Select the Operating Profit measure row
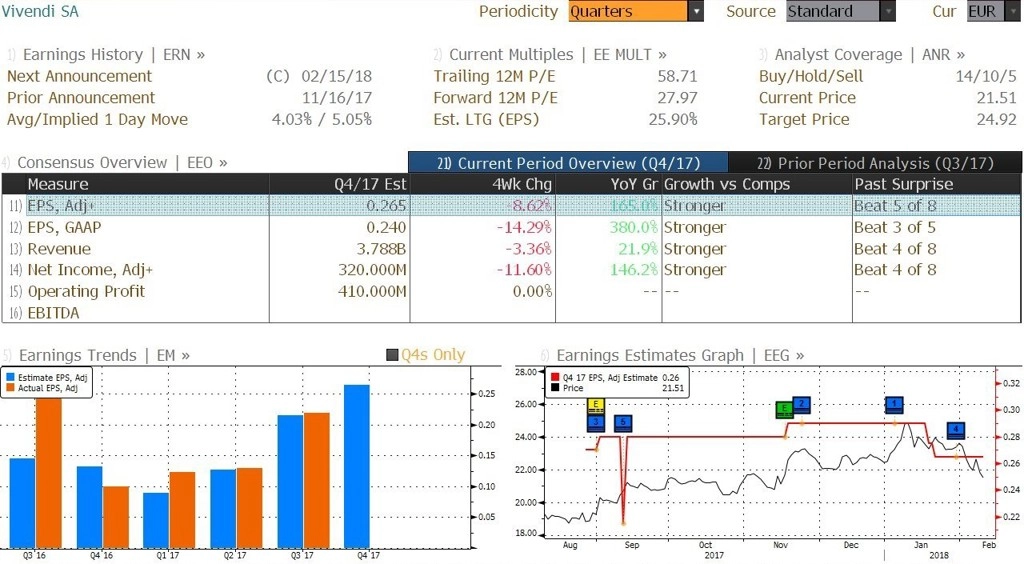Screen dimensions: 1024x564 click(511, 291)
